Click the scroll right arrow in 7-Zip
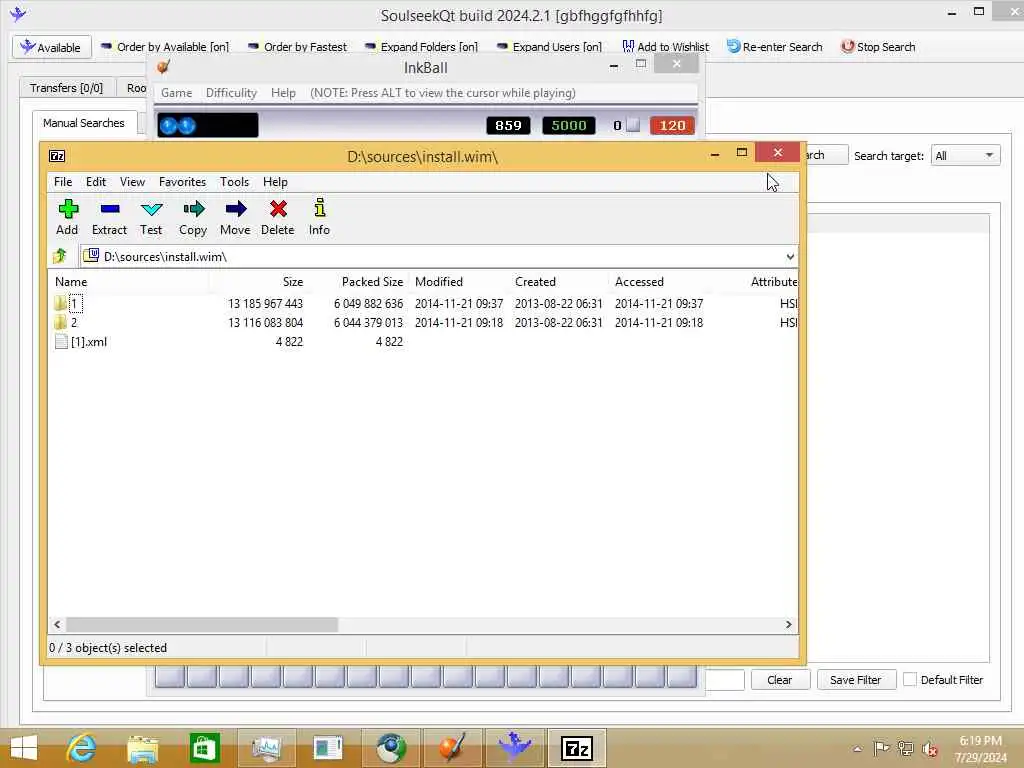1024x768 pixels. pyautogui.click(x=788, y=624)
